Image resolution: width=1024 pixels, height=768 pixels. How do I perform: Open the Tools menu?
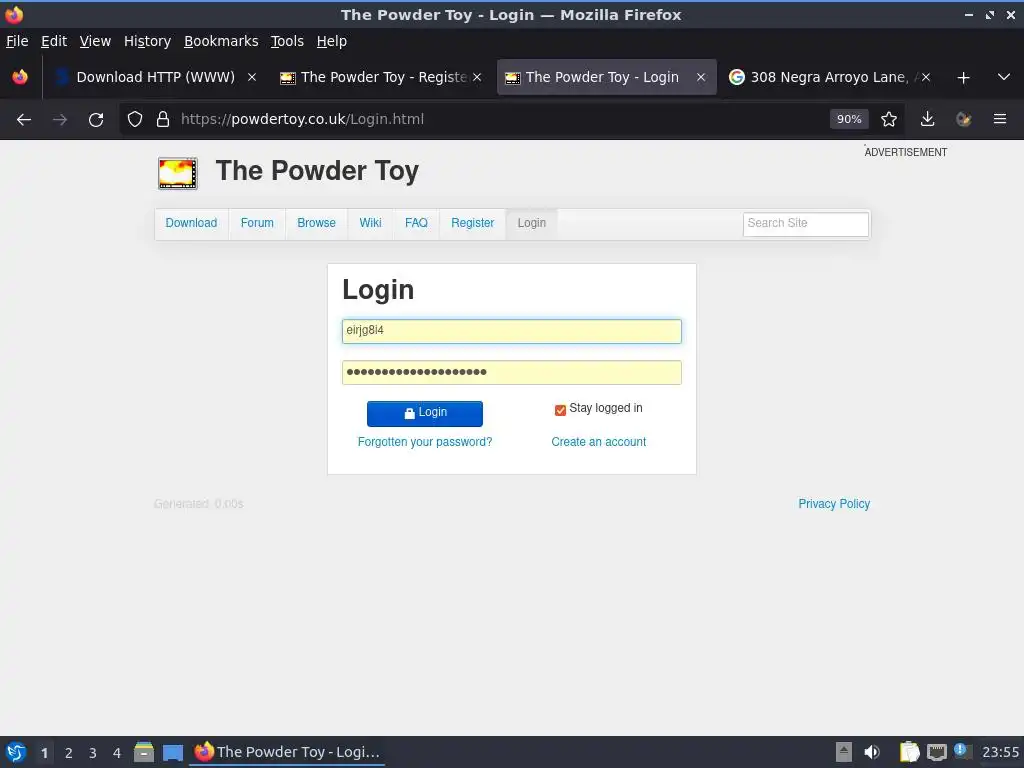287,41
